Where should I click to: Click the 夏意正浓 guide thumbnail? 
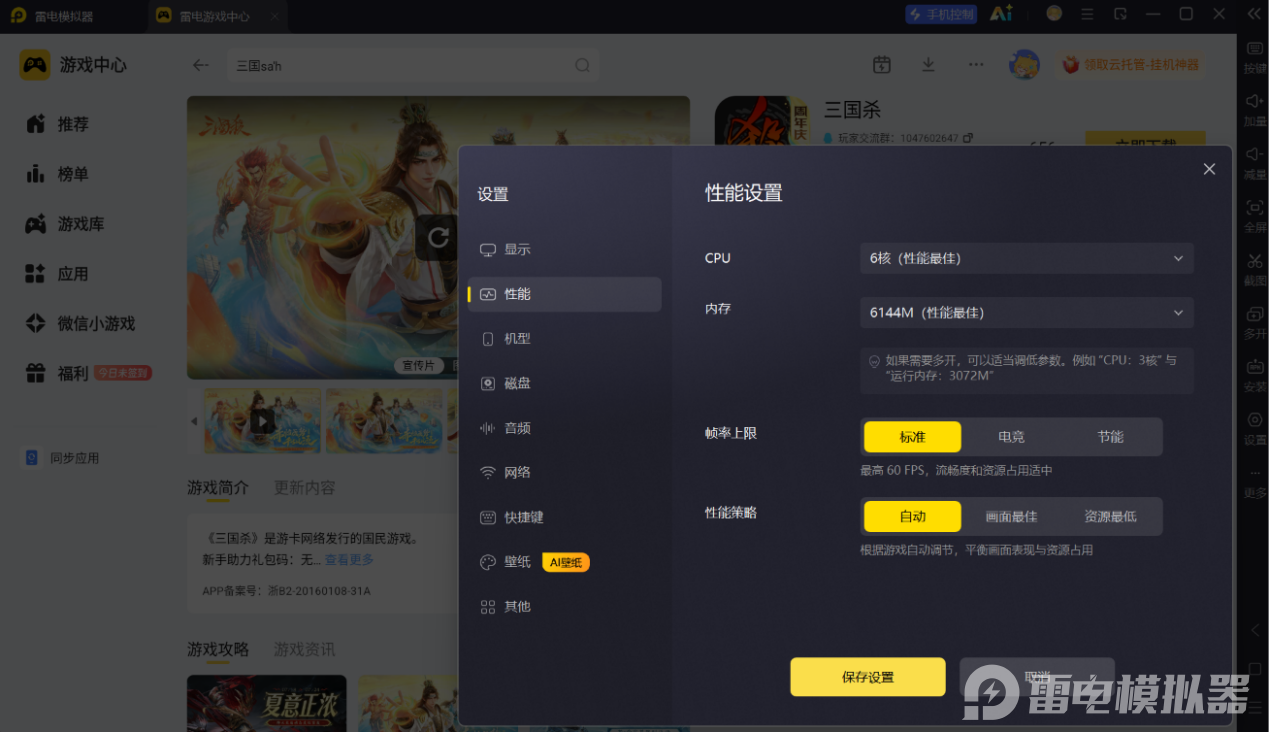[267, 703]
